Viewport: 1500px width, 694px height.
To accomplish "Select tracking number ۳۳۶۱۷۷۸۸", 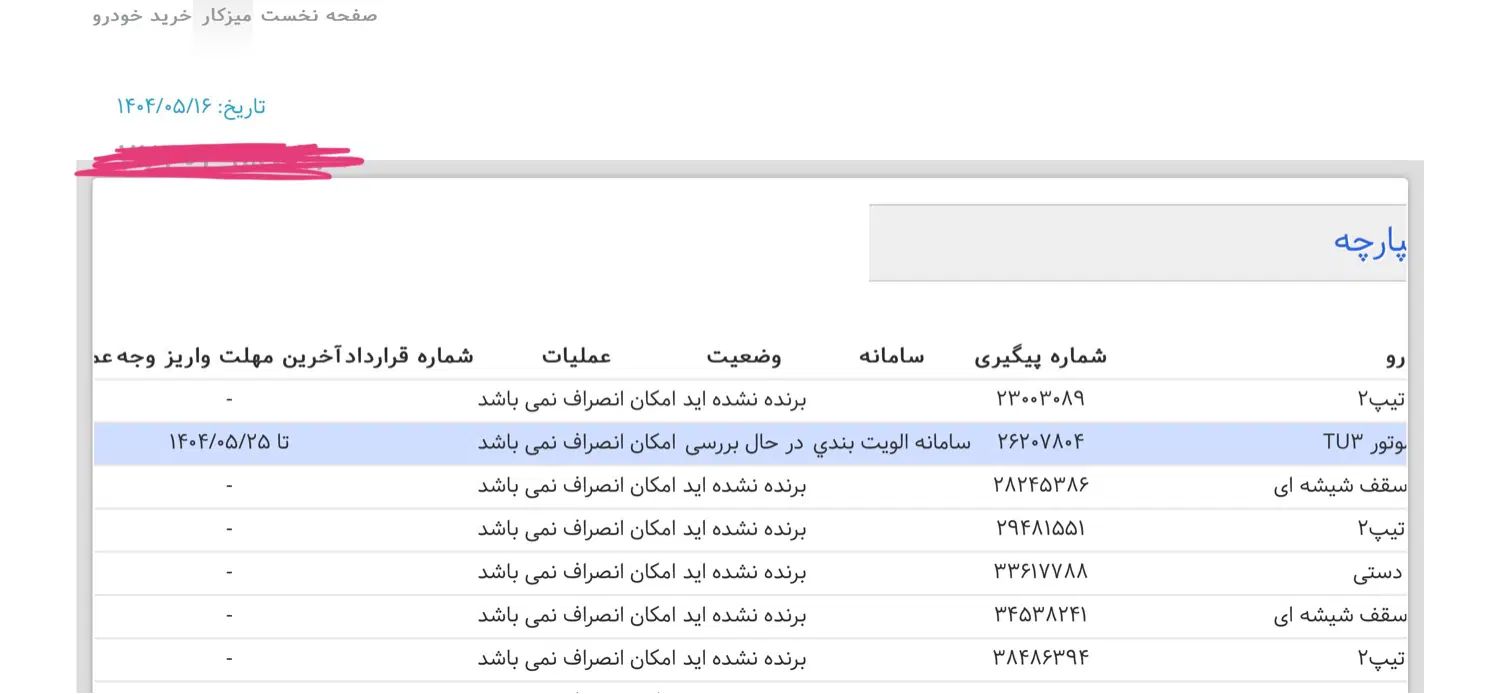I will click(1040, 572).
